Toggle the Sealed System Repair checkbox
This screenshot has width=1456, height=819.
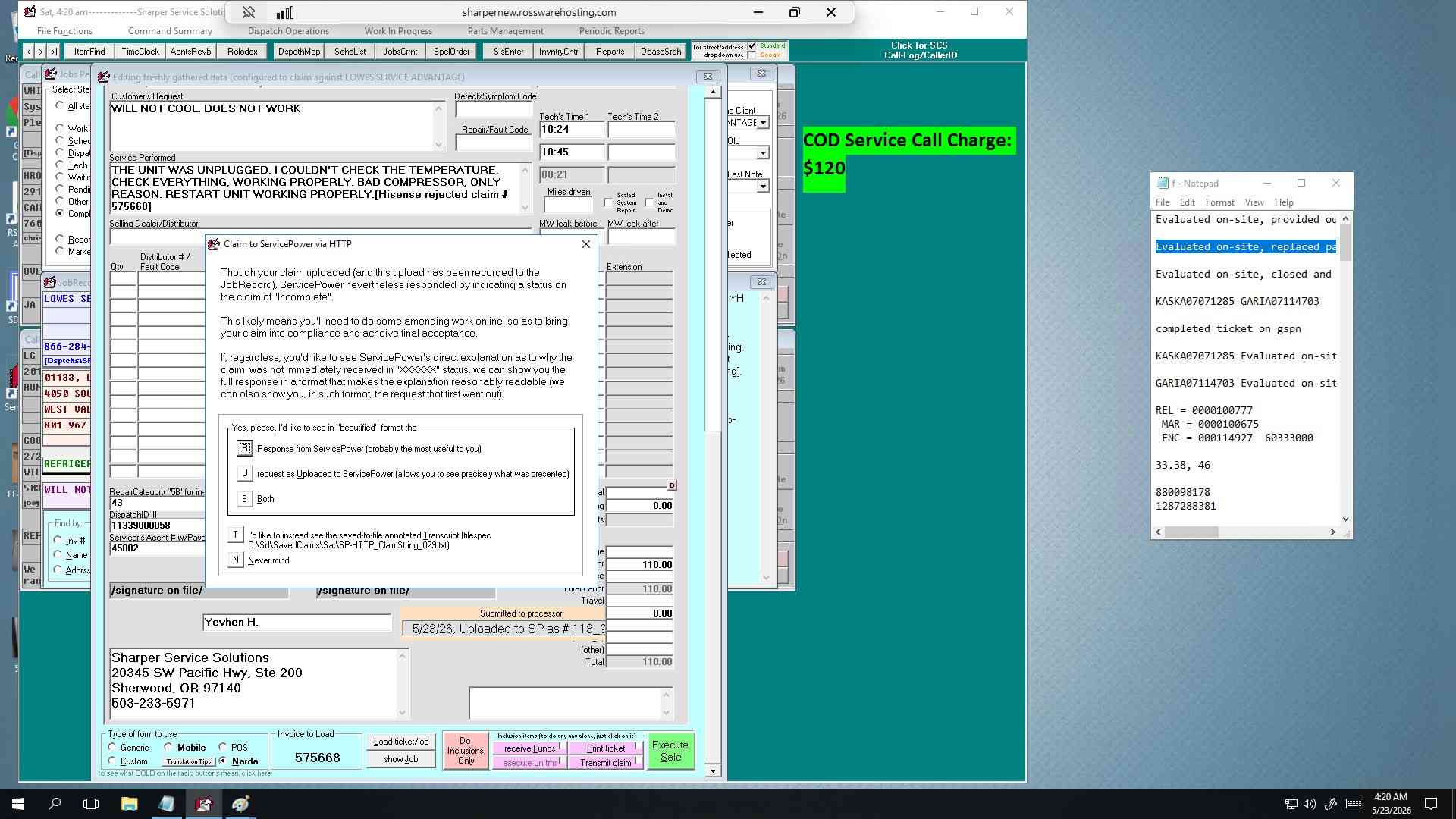pos(608,202)
